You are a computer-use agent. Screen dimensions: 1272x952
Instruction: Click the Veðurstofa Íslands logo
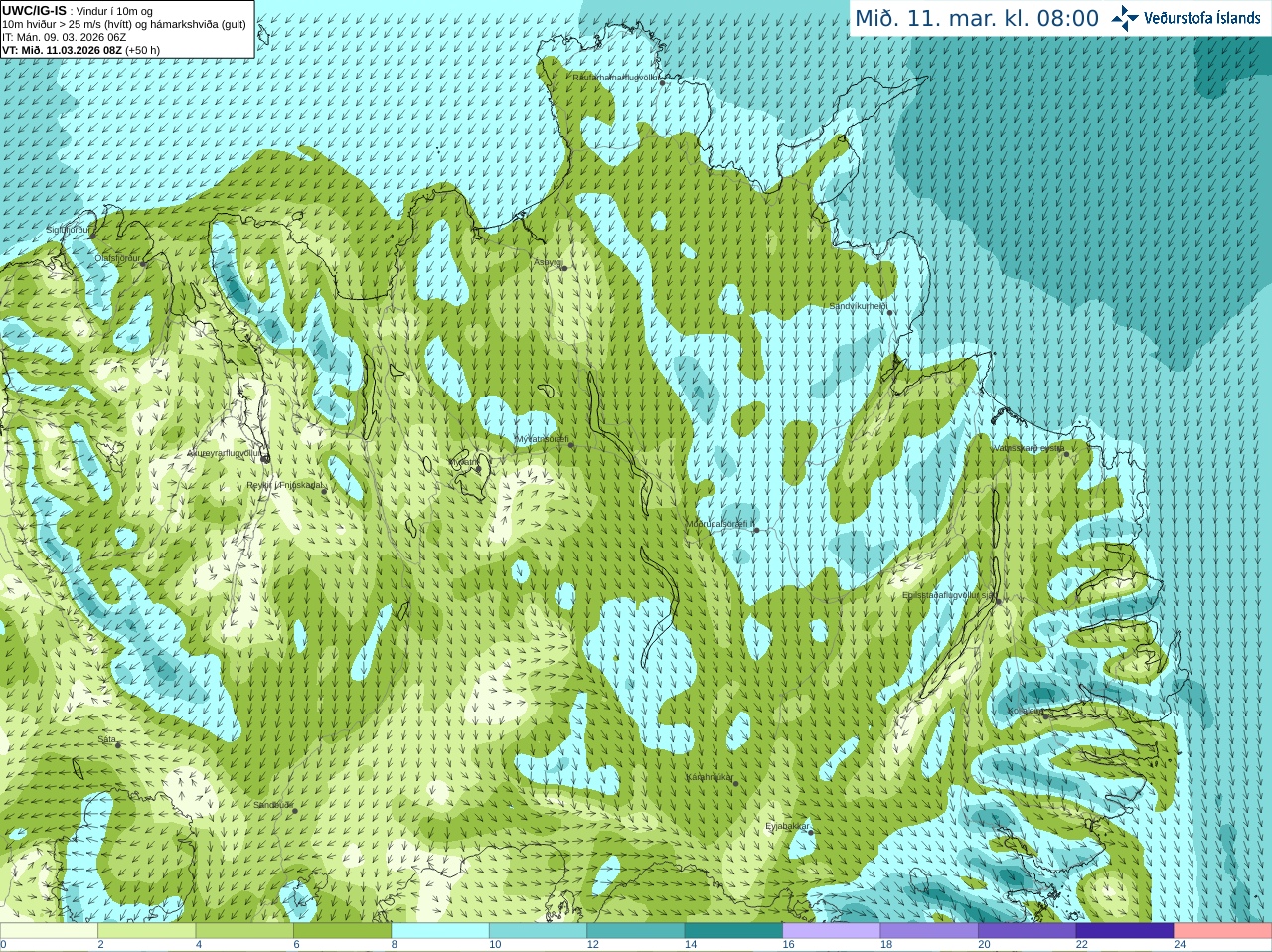coord(1186,18)
